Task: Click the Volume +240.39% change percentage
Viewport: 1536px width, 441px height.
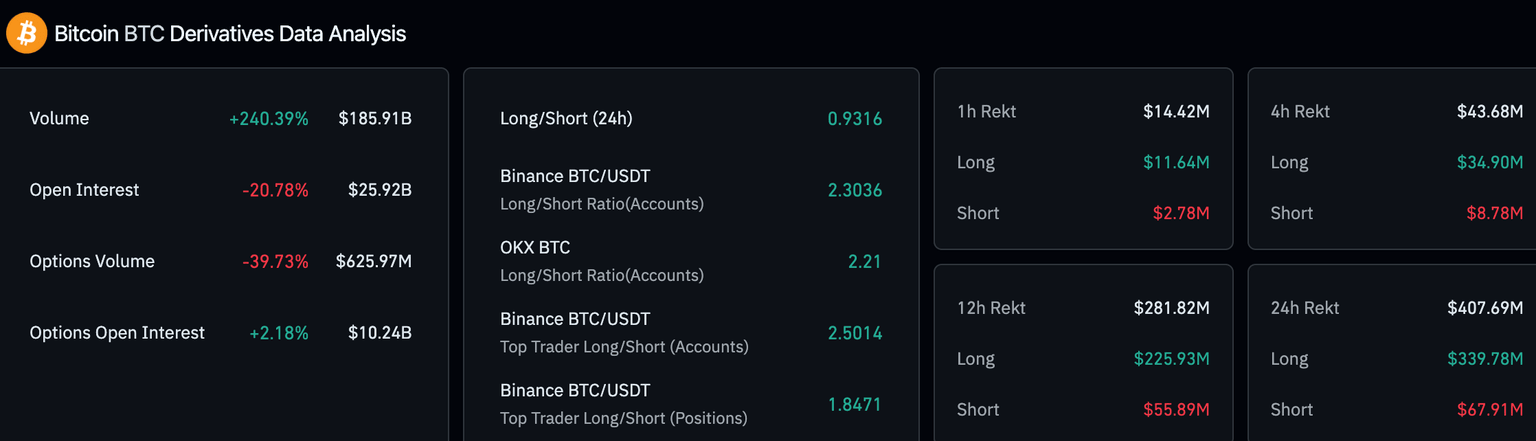Action: (268, 119)
